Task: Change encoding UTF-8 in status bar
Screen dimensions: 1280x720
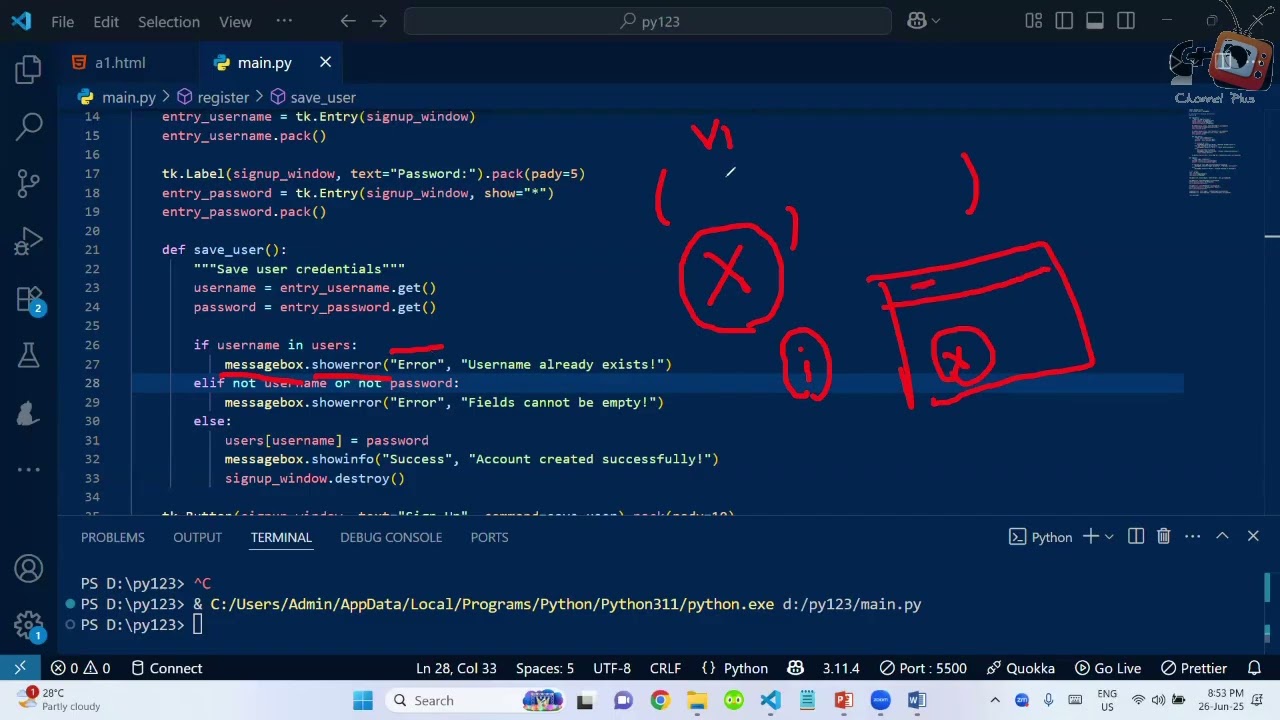Action: coord(612,668)
